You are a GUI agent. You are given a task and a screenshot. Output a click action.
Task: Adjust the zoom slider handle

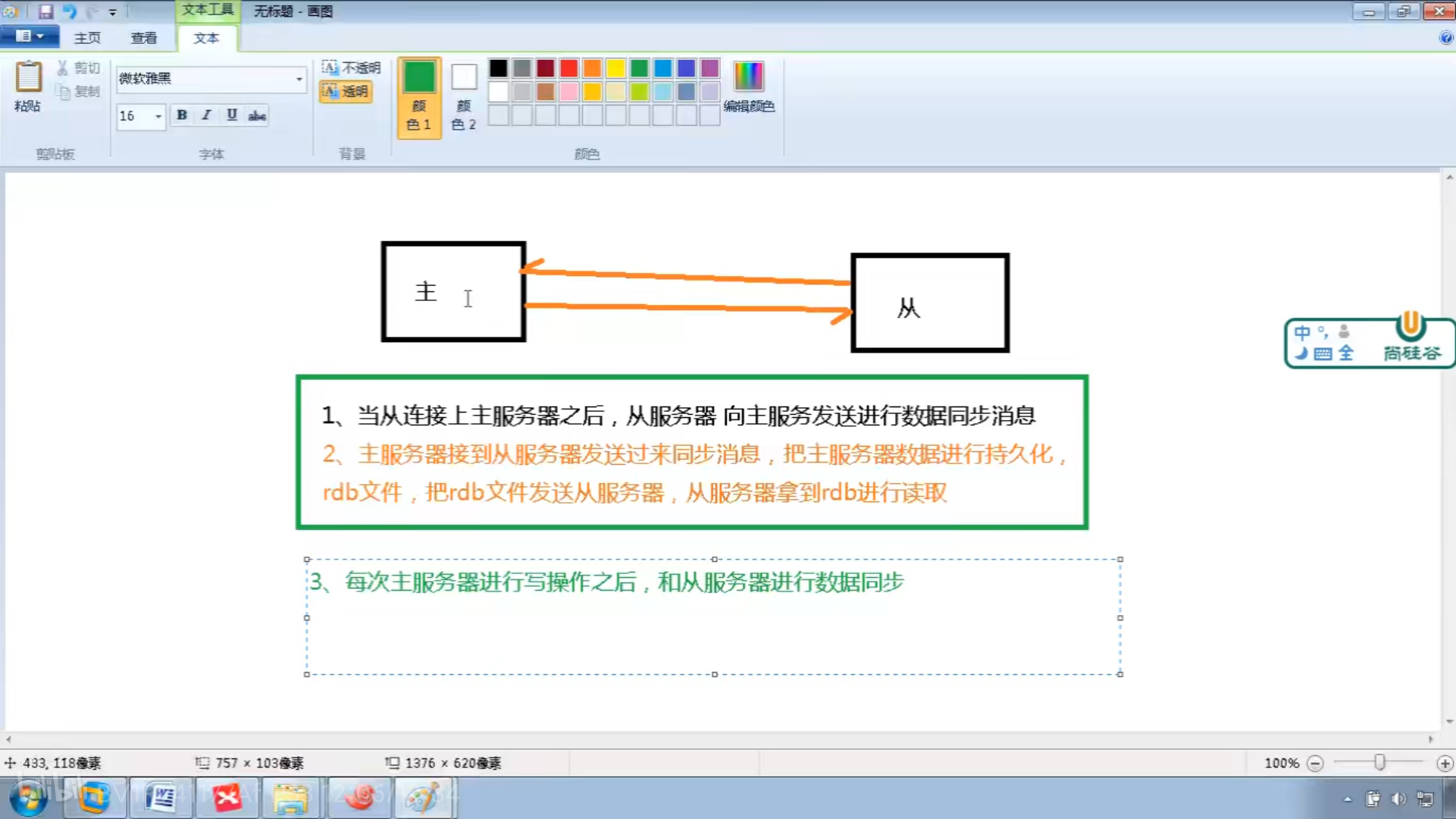pos(1379,763)
